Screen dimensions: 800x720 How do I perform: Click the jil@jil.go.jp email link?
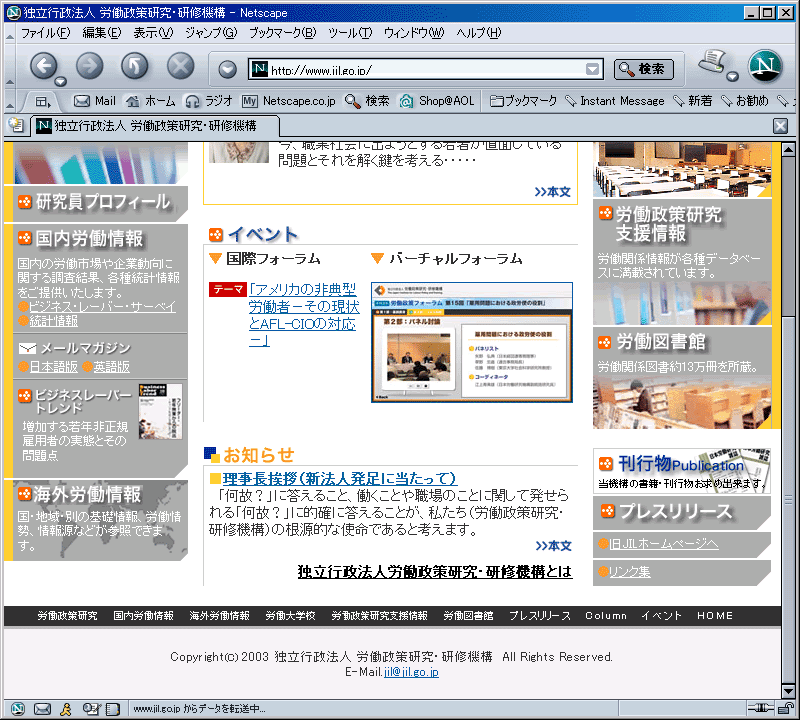(411, 672)
